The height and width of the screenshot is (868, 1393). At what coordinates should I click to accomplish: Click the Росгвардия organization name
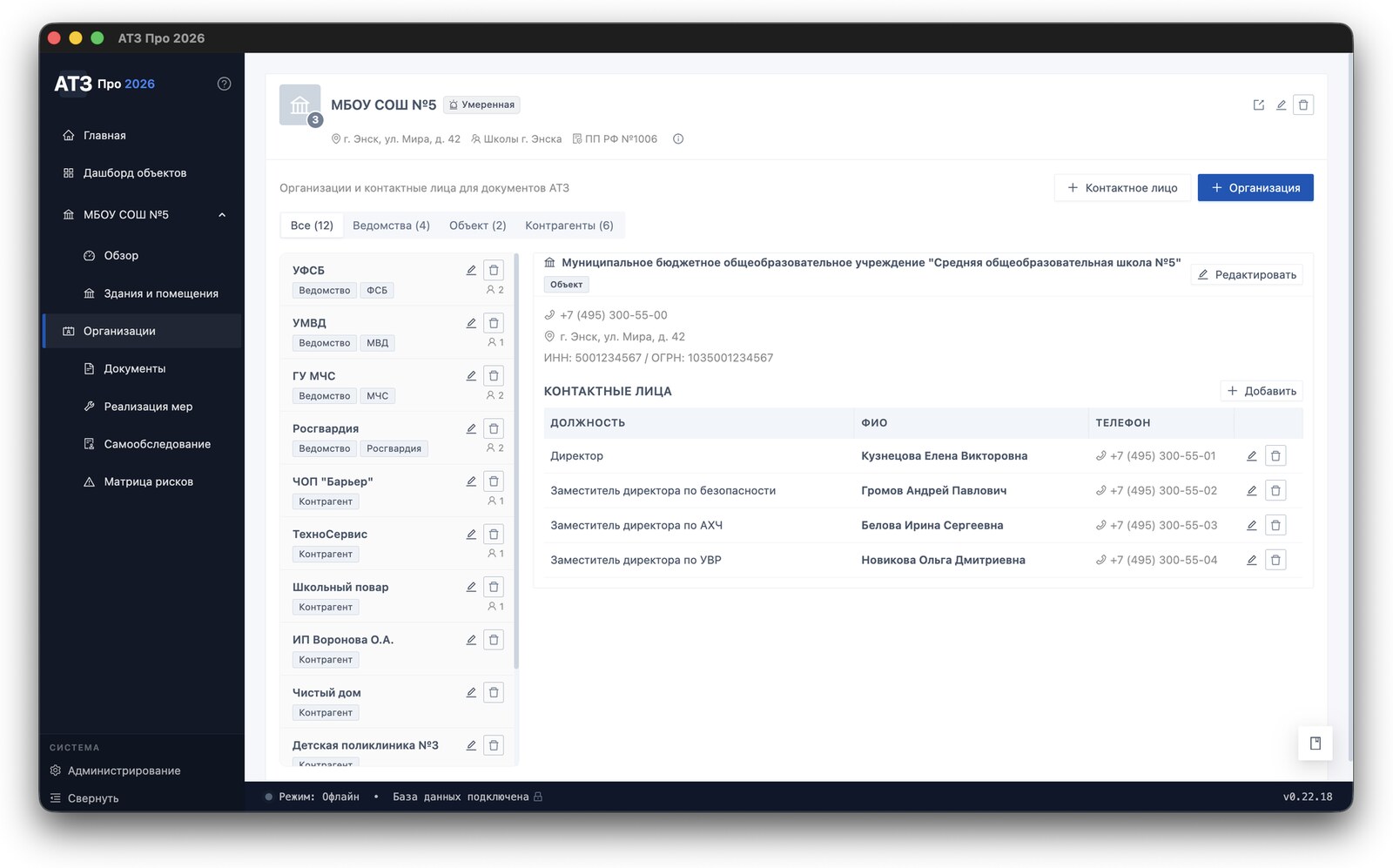pyautogui.click(x=326, y=428)
